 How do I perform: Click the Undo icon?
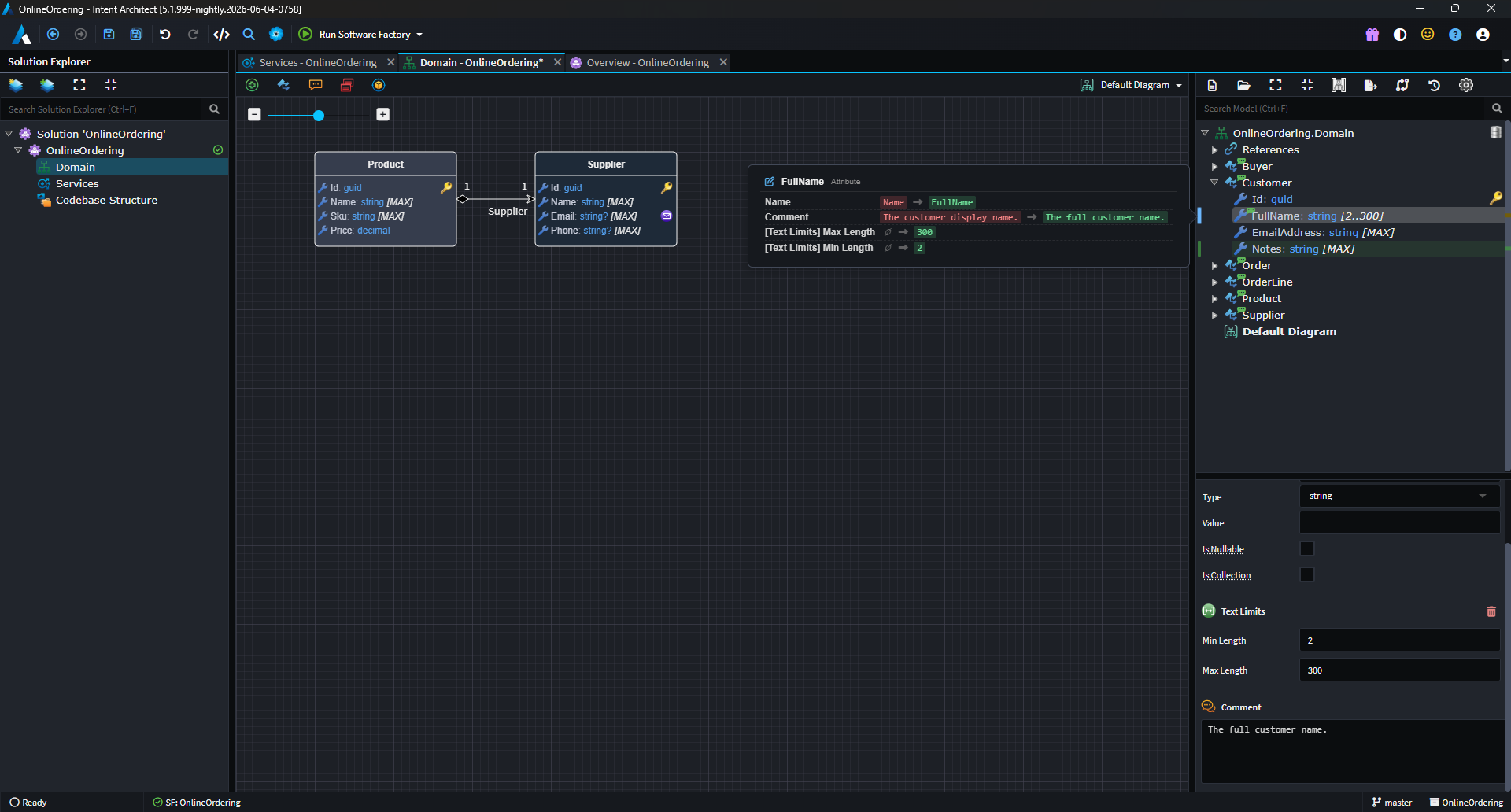(165, 35)
